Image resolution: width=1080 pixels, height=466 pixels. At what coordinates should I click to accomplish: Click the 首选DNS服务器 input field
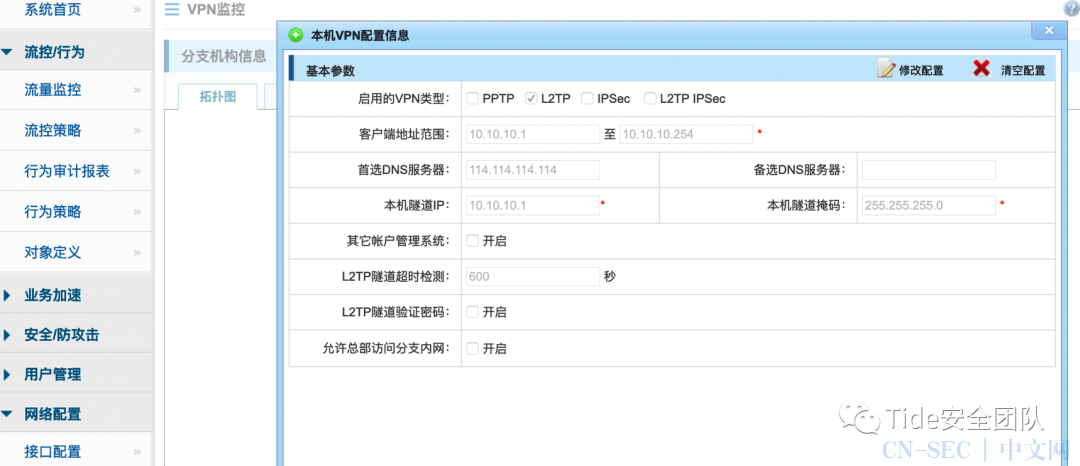pyautogui.click(x=533, y=170)
